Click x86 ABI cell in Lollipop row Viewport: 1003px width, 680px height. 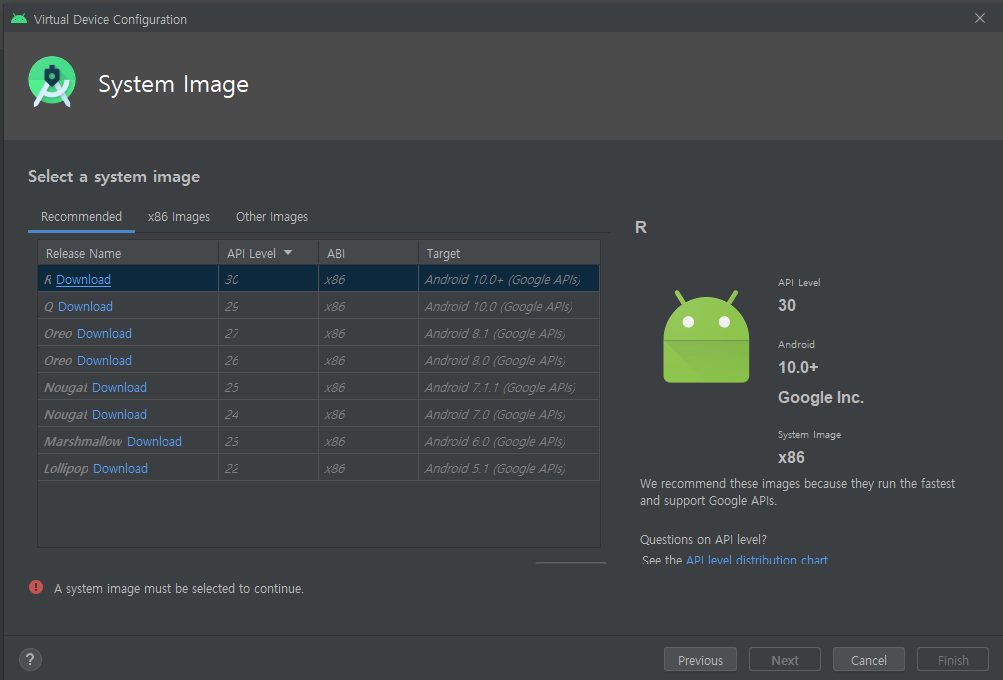point(368,468)
